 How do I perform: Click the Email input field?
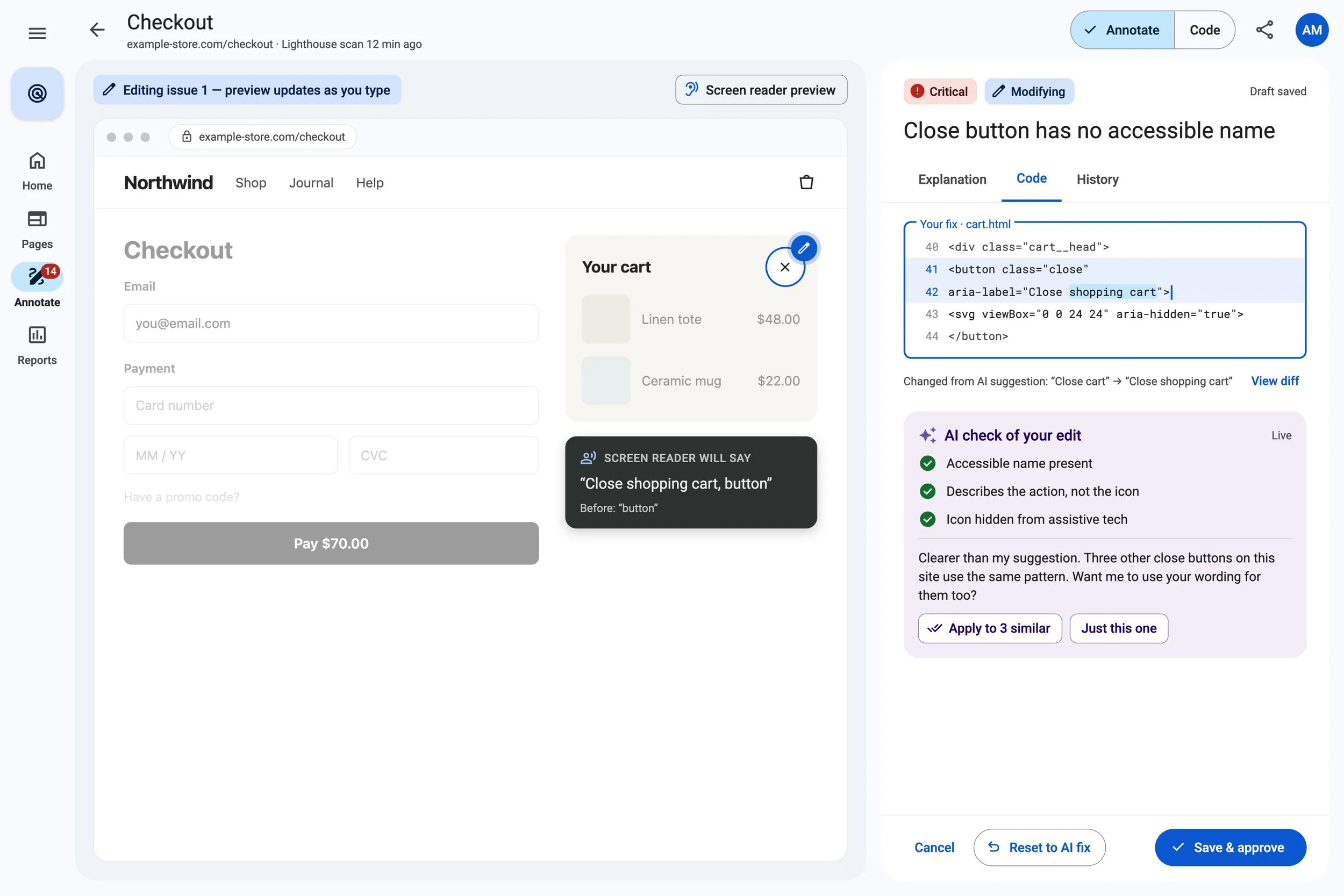coord(331,324)
